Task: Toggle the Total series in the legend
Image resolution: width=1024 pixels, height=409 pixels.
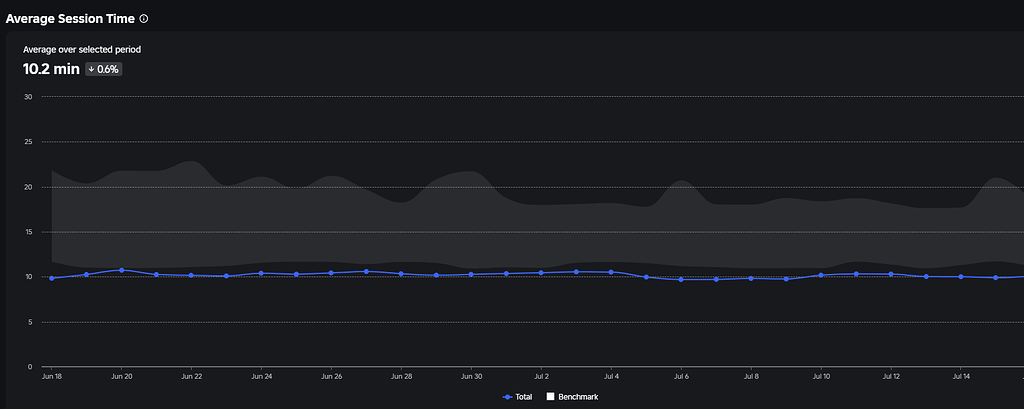Action: click(x=517, y=397)
